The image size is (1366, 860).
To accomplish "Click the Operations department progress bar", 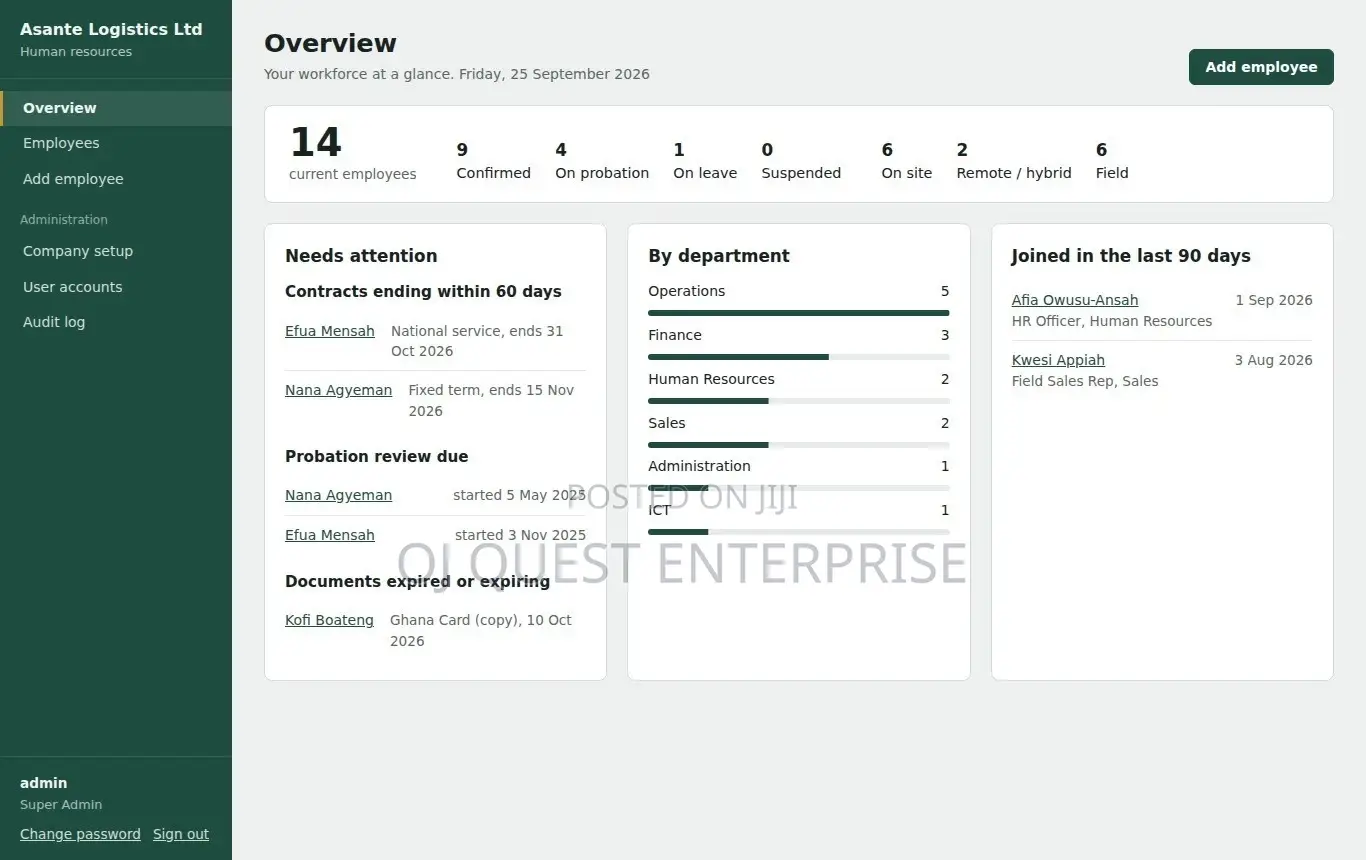I will 799,313.
